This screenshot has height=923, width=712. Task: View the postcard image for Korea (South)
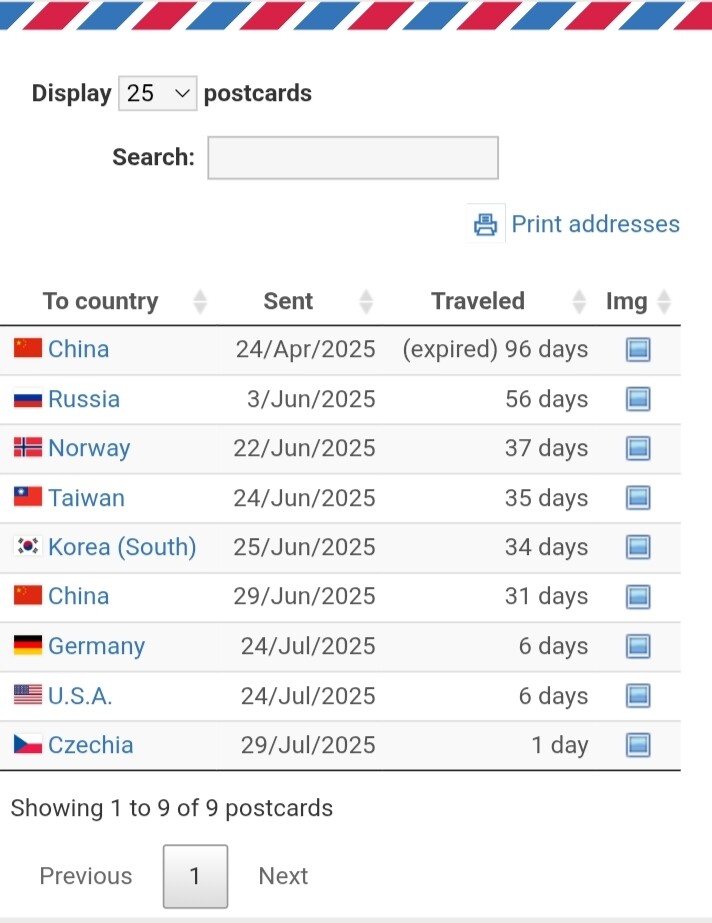638,547
